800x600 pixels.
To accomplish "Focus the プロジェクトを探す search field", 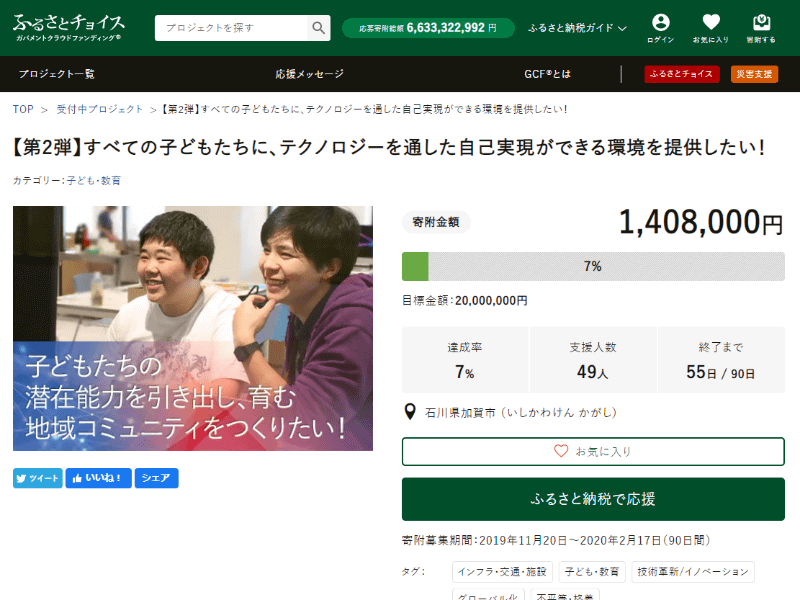I will pyautogui.click(x=231, y=28).
